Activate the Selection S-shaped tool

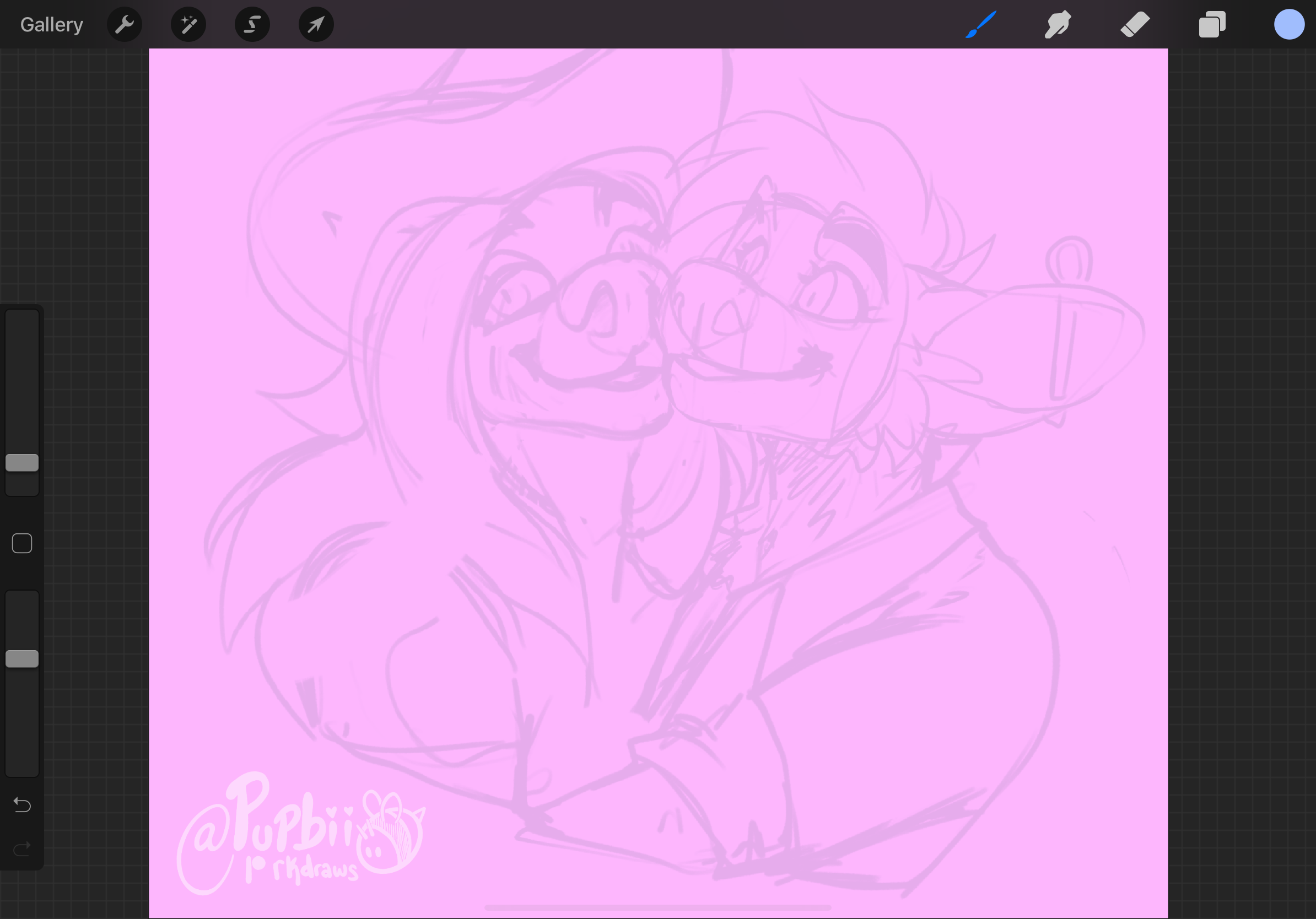(252, 25)
